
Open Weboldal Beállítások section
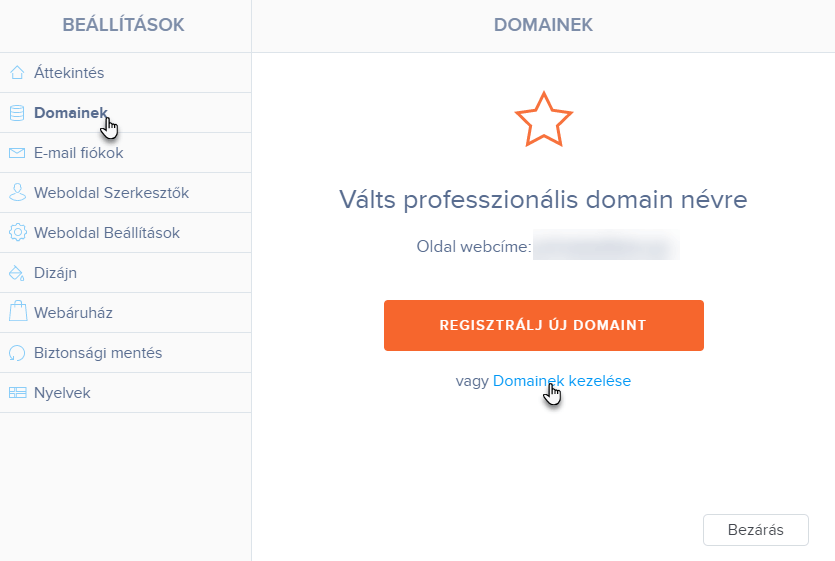pyautogui.click(x=126, y=233)
